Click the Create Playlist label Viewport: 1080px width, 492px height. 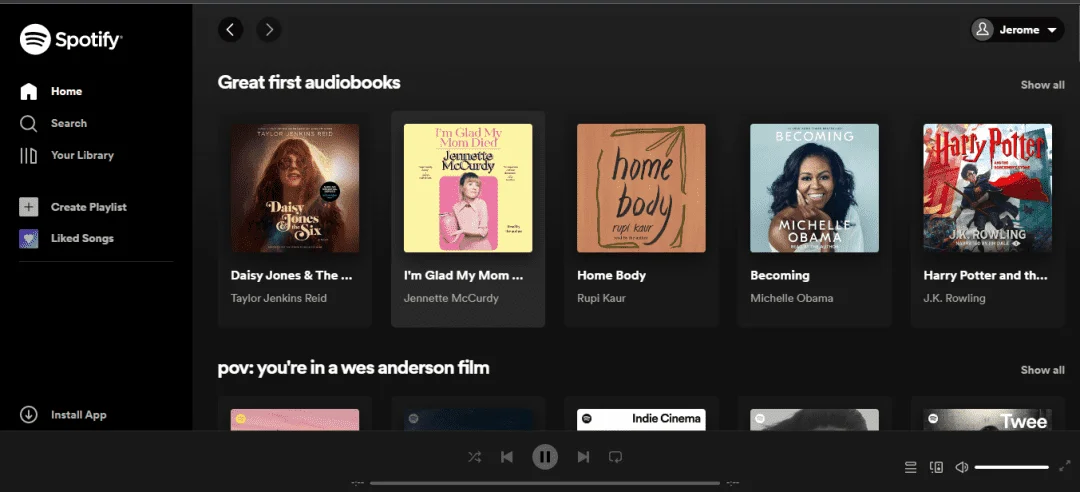point(89,207)
